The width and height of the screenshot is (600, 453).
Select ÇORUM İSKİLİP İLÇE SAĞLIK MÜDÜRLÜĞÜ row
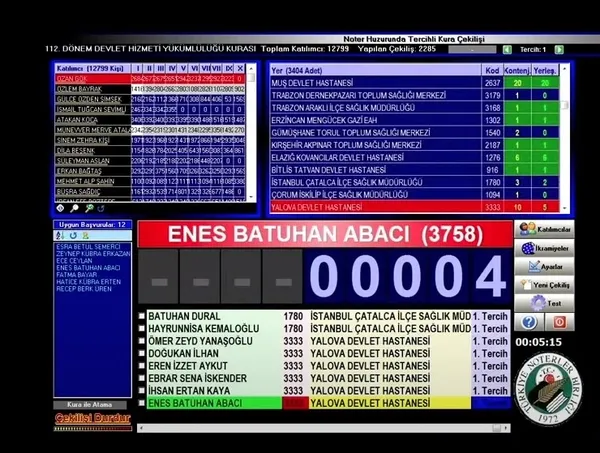pyautogui.click(x=414, y=195)
